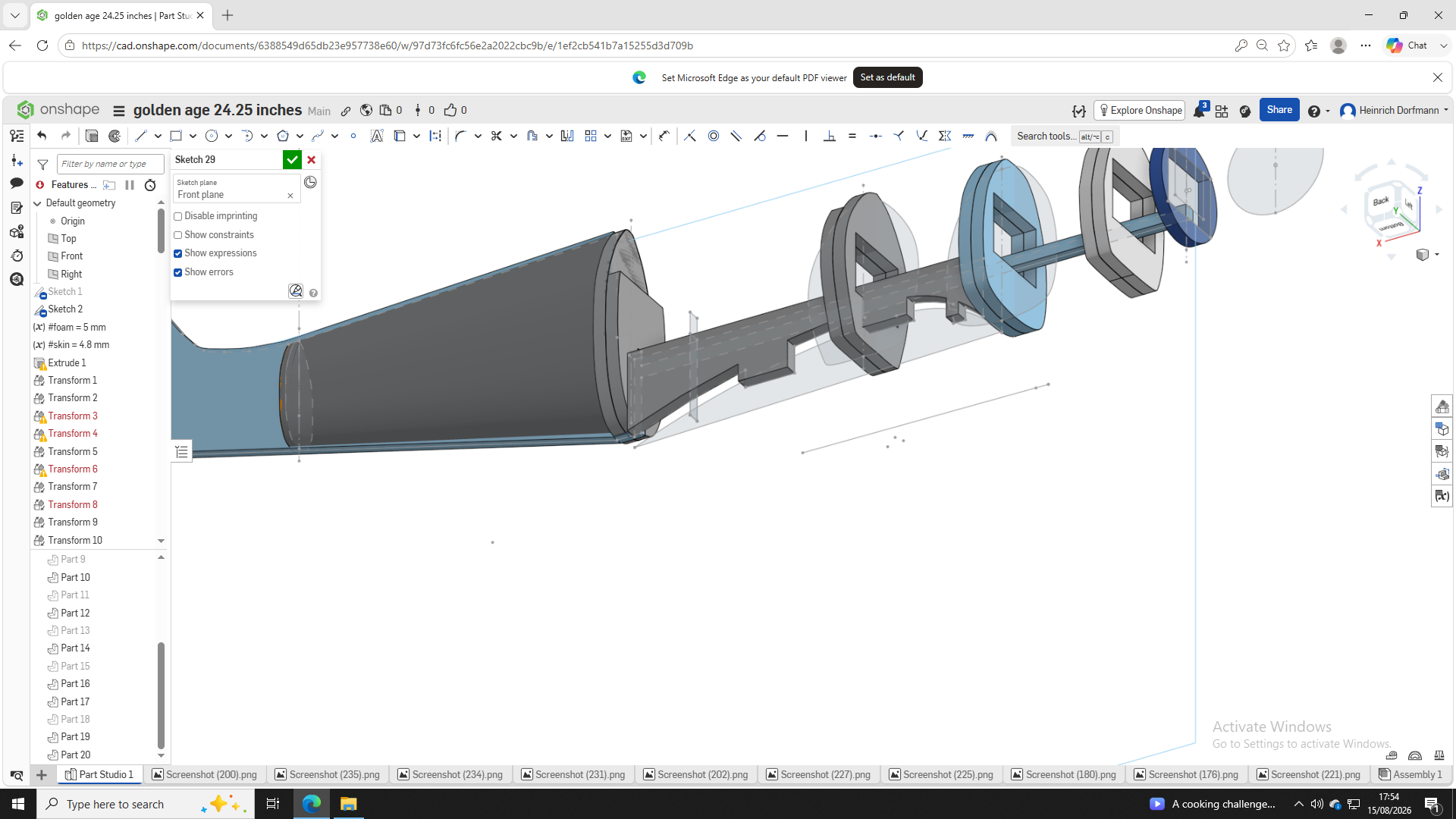Open the Screenshot (200).png tab
Viewport: 1456px width, 819px height.
(x=205, y=774)
